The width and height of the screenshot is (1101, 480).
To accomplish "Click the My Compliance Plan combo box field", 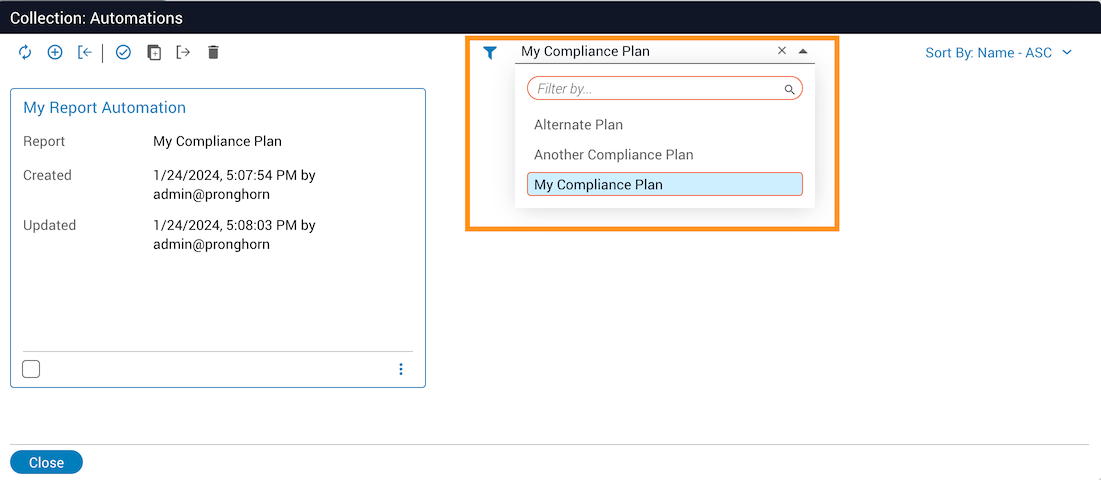I will coord(640,51).
